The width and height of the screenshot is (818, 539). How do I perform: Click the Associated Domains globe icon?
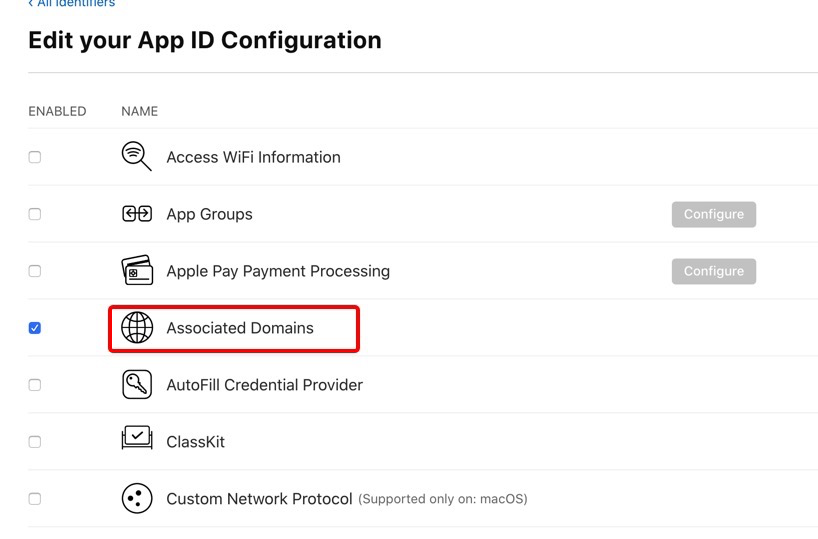pyautogui.click(x=136, y=328)
